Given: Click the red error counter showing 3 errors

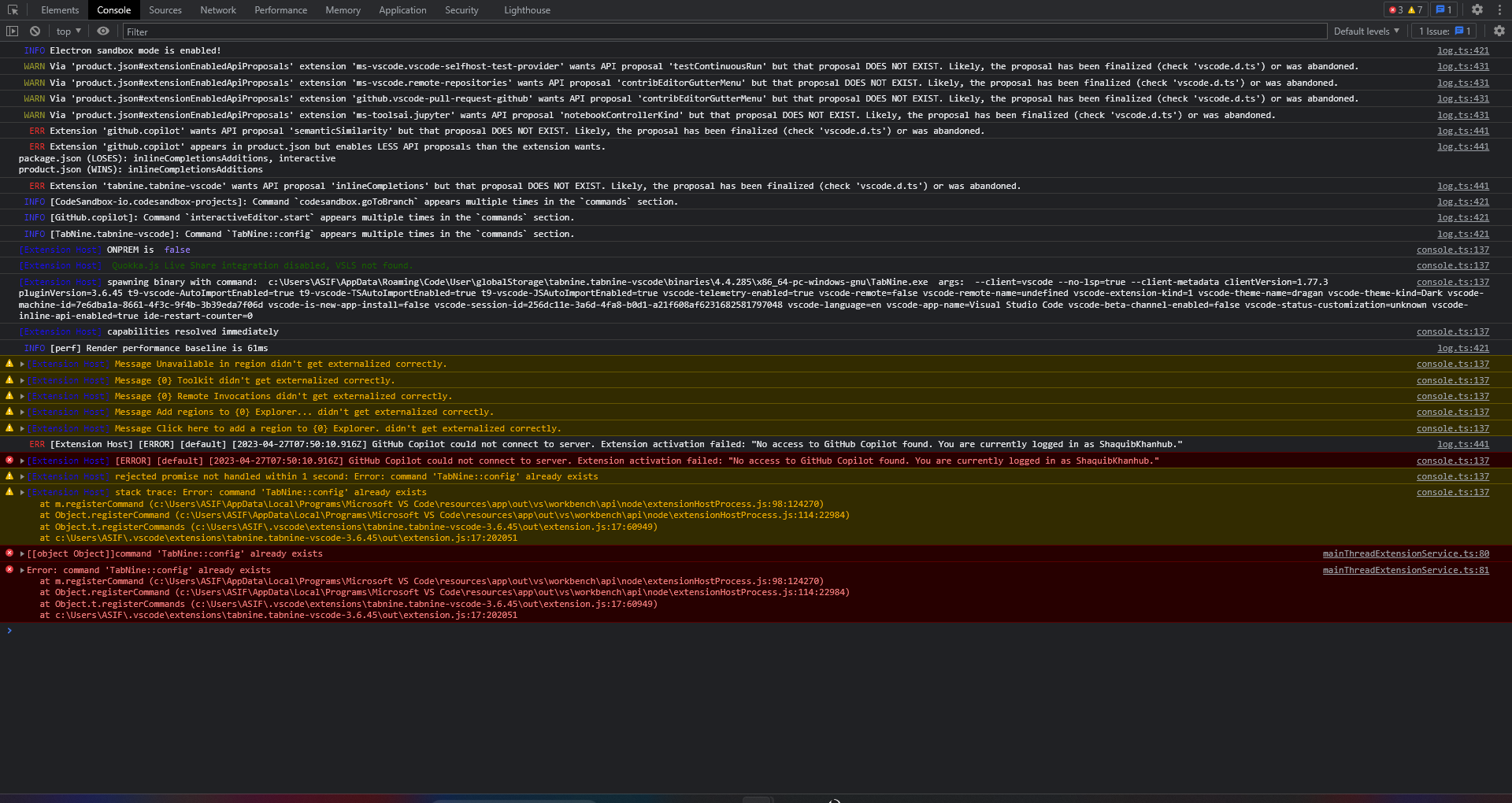Looking at the screenshot, I should tap(1396, 9).
